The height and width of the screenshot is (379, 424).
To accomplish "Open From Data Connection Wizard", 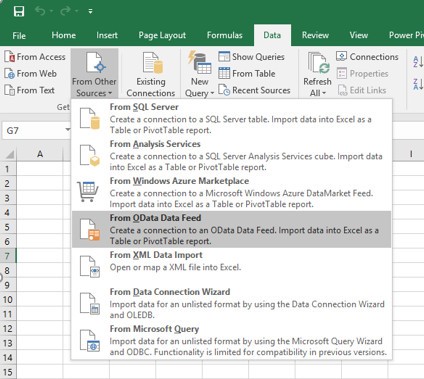I will click(232, 303).
